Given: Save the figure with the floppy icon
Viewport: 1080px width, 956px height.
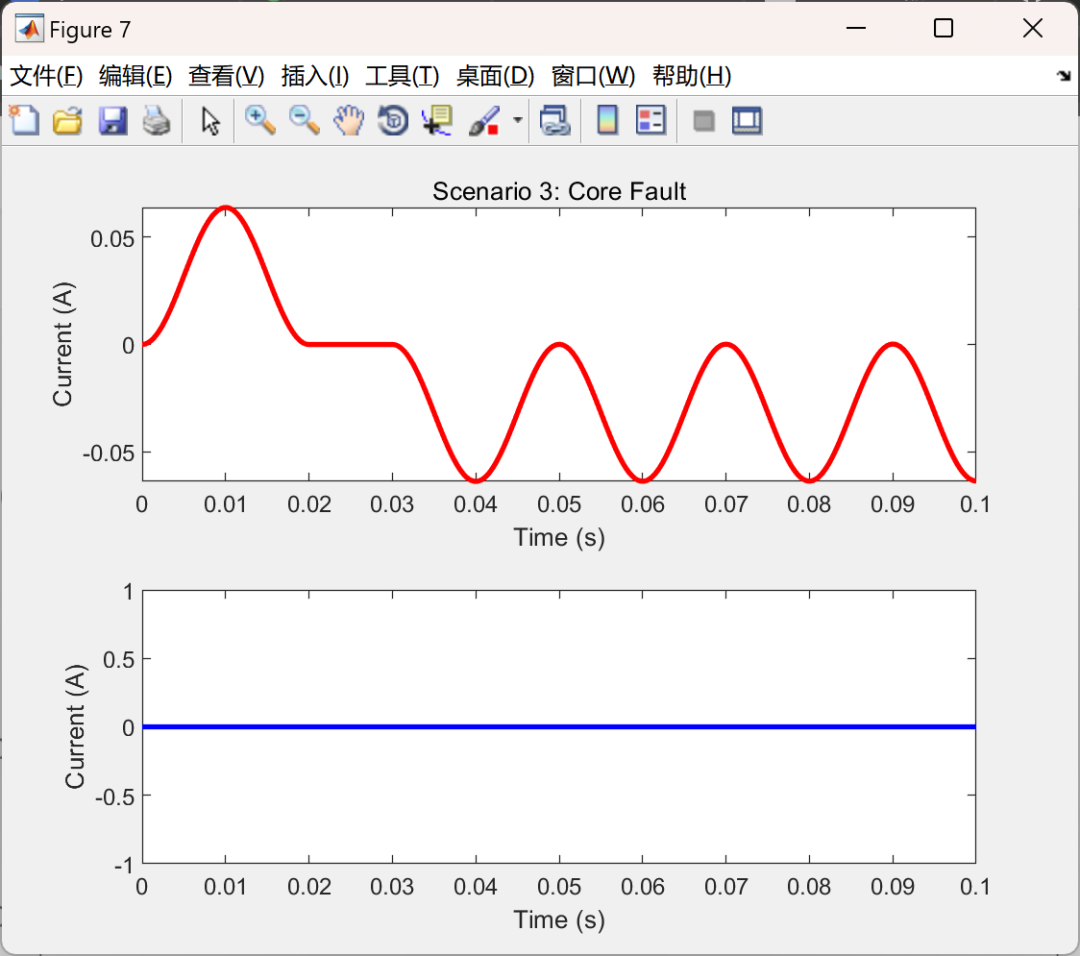Looking at the screenshot, I should [112, 121].
